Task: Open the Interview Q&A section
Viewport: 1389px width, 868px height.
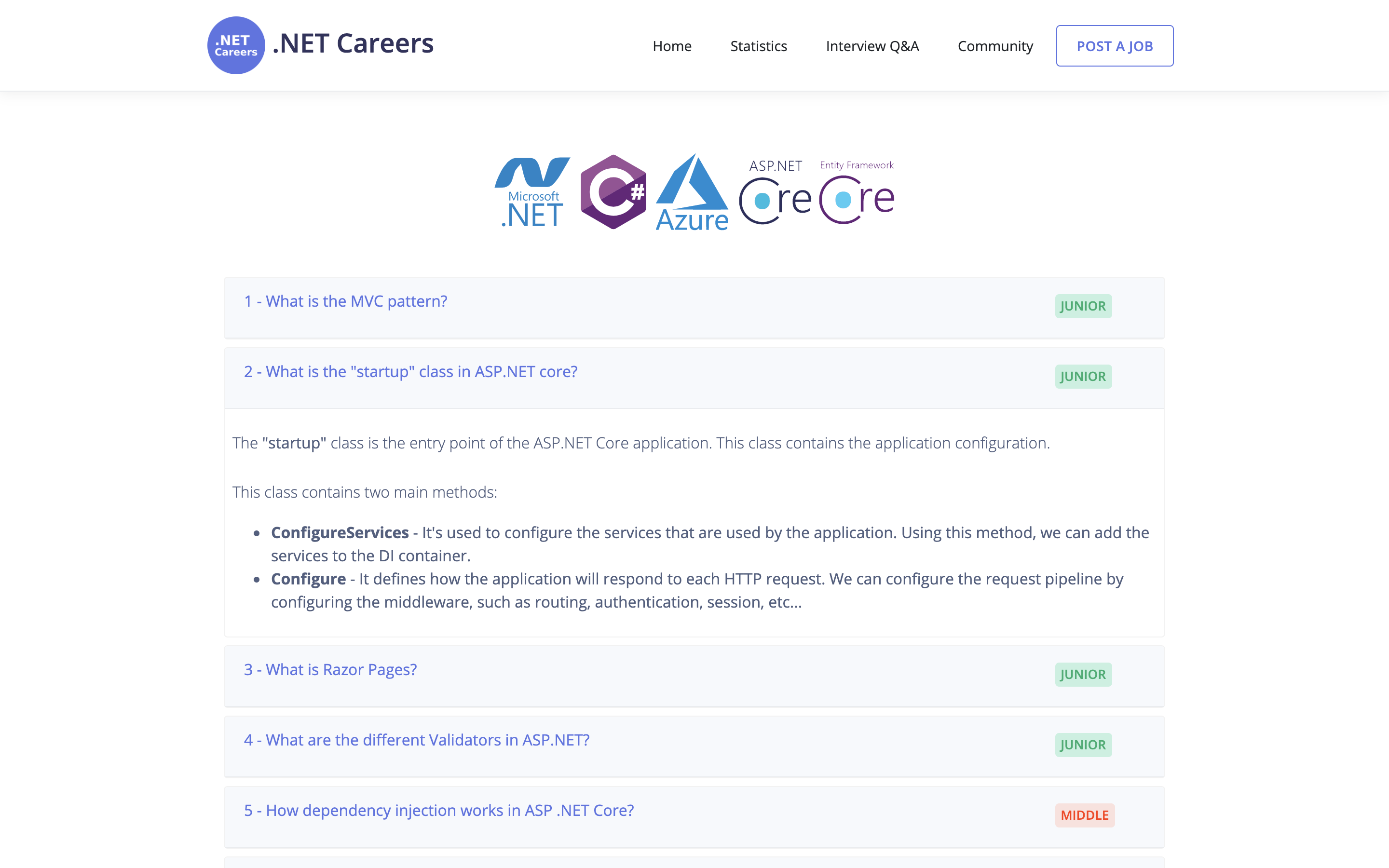Action: pyautogui.click(x=872, y=46)
